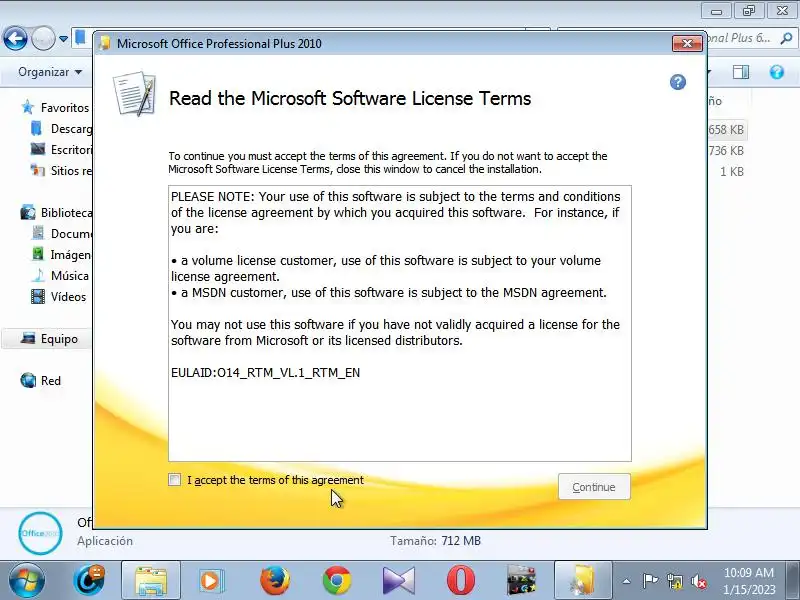This screenshot has width=800, height=600.
Task: Select Favoritos in the Explorer sidebar
Action: click(56, 108)
